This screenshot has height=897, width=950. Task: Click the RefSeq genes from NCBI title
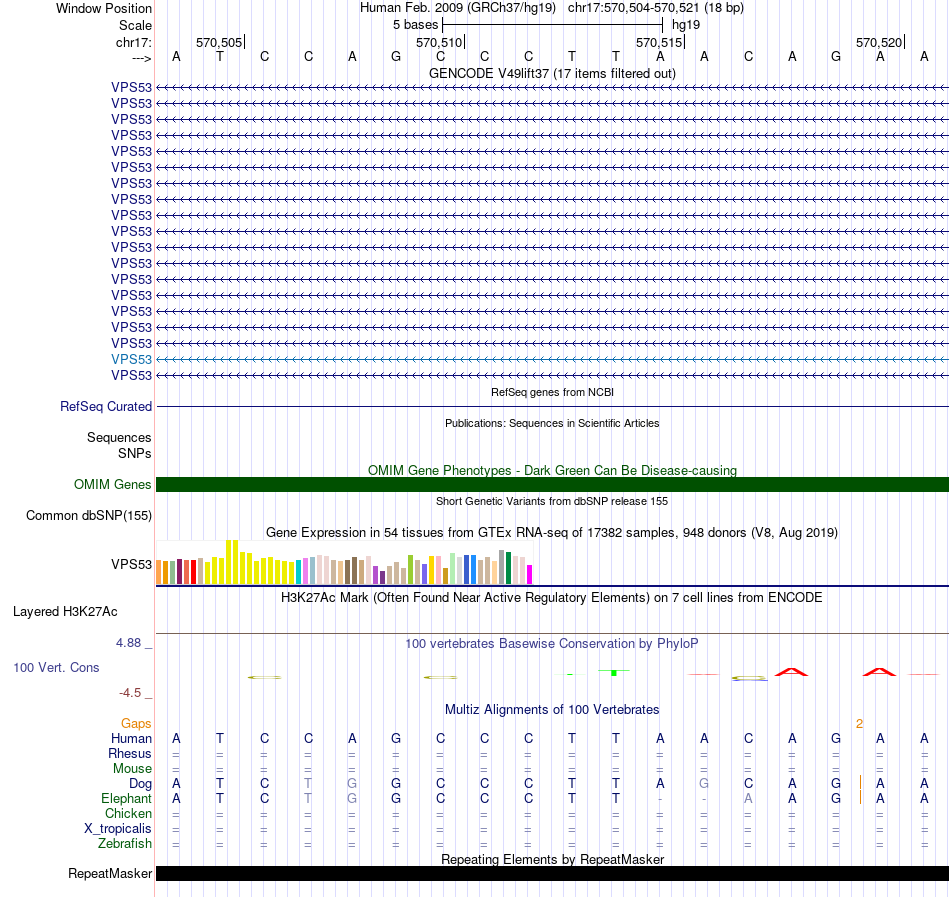tap(552, 392)
